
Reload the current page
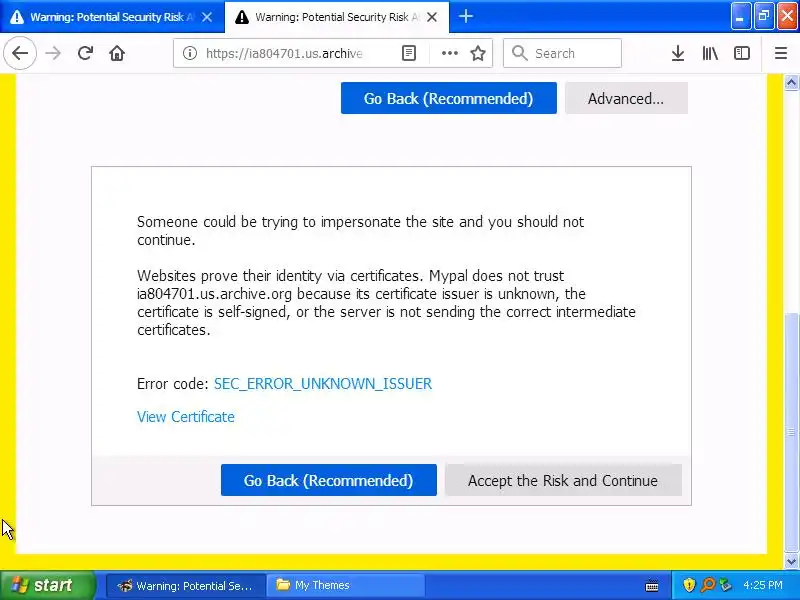point(85,53)
